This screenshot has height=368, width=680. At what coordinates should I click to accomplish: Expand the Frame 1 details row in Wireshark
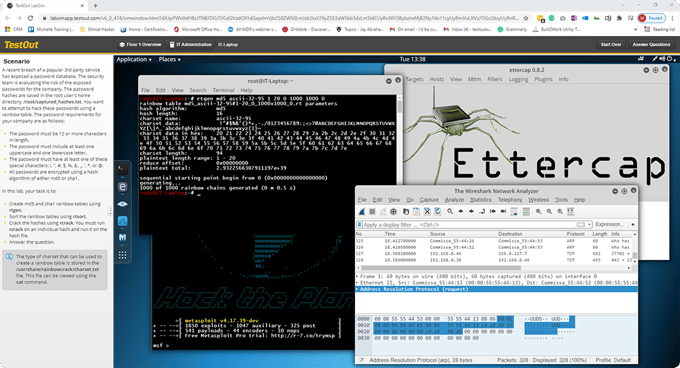tap(358, 276)
